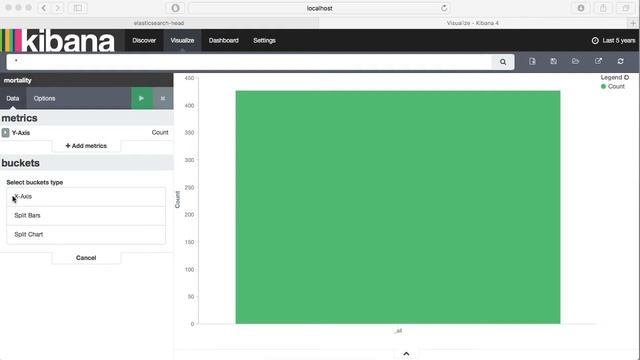The width and height of the screenshot is (640, 360).
Task: Toggle the browser sidebar button
Action: [x=78, y=8]
